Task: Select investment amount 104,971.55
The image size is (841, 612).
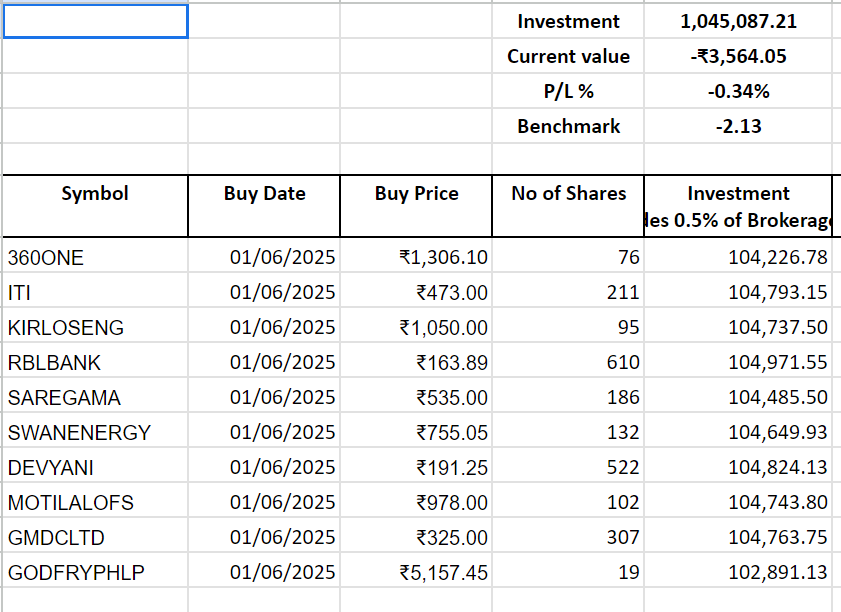Action: [x=738, y=362]
